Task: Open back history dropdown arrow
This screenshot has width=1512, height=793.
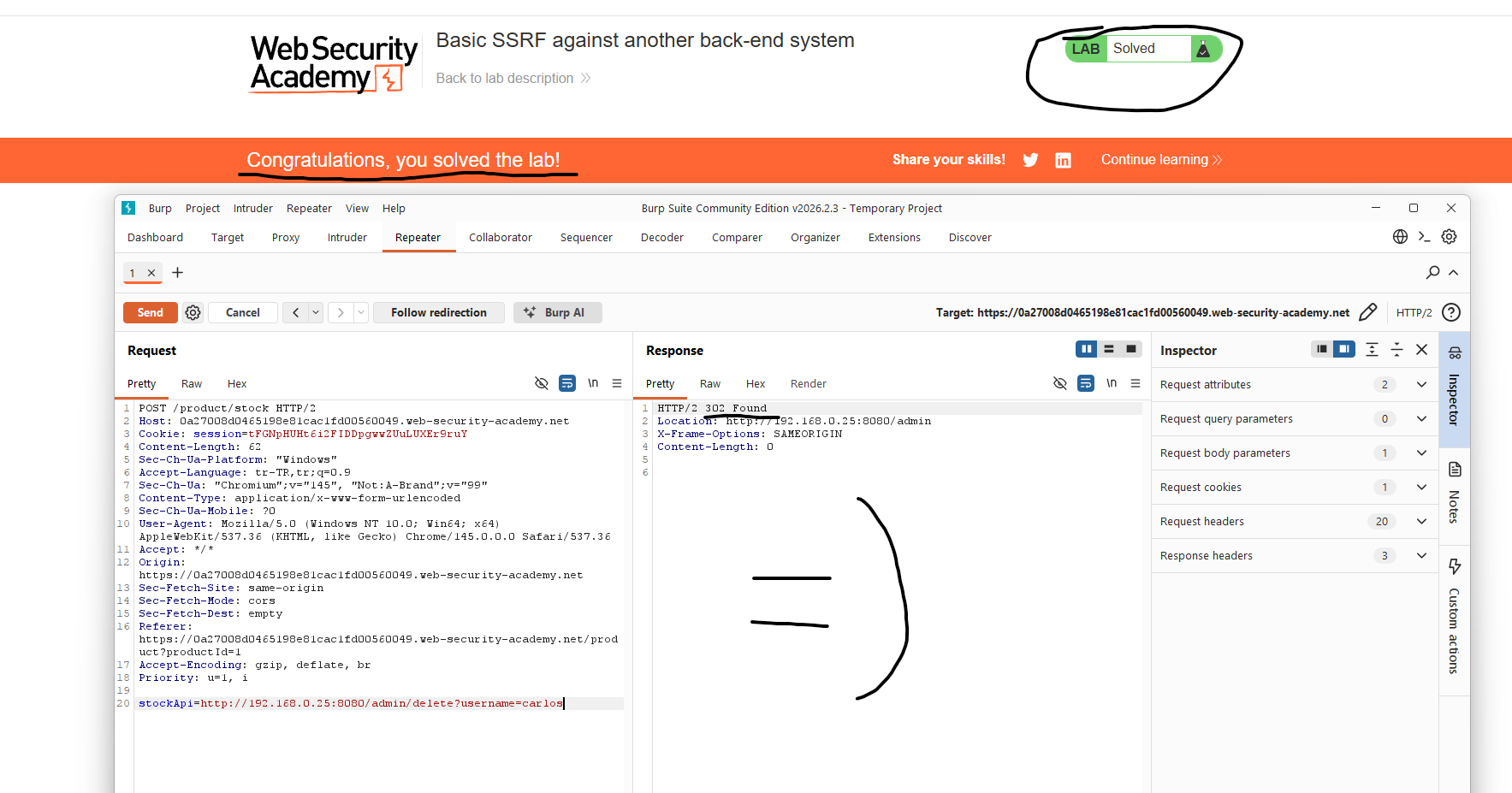Action: click(316, 313)
